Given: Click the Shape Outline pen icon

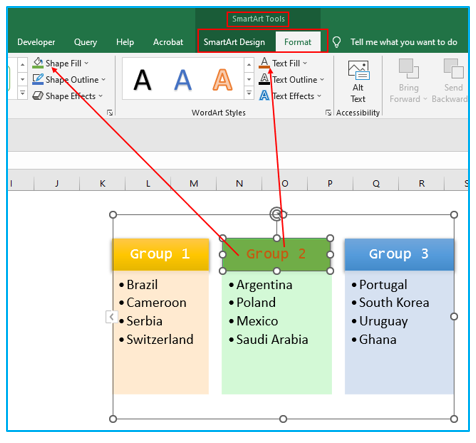Looking at the screenshot, I should (38, 79).
